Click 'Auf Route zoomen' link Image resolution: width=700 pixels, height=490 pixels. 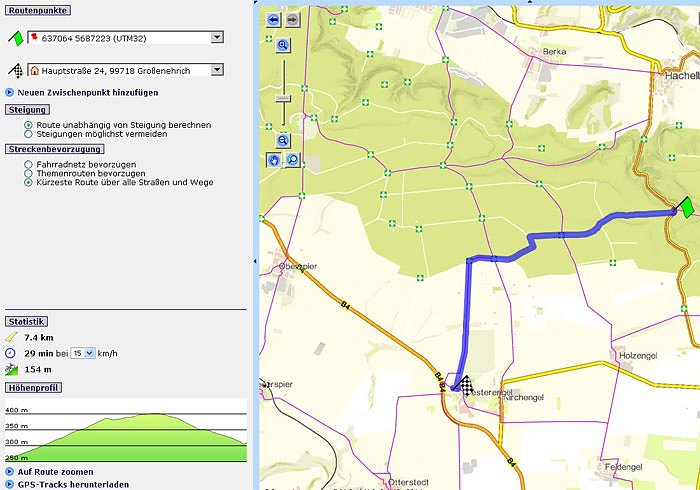point(56,471)
